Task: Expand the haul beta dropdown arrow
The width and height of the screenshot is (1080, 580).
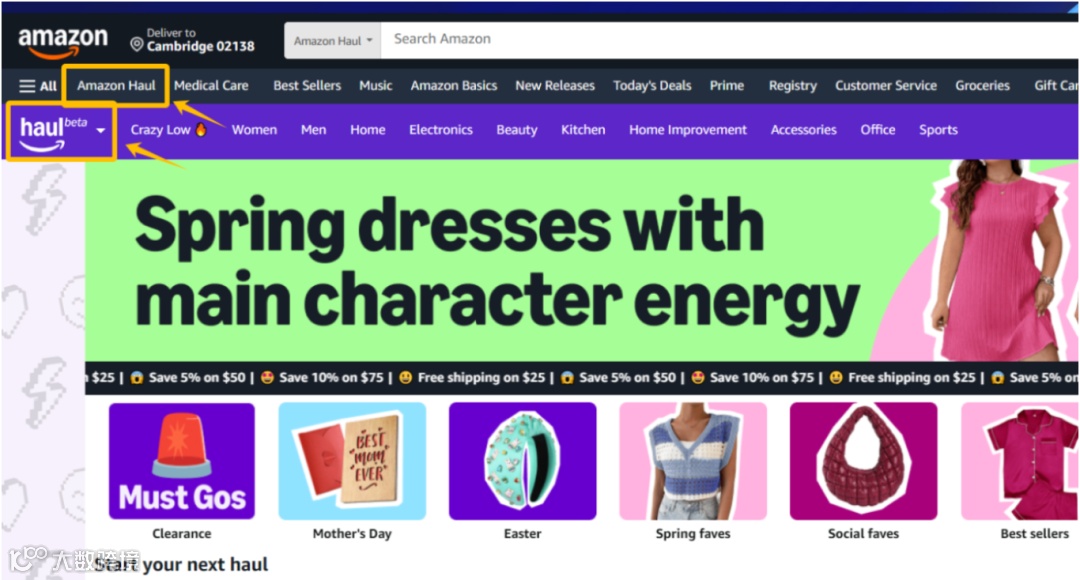Action: click(101, 130)
